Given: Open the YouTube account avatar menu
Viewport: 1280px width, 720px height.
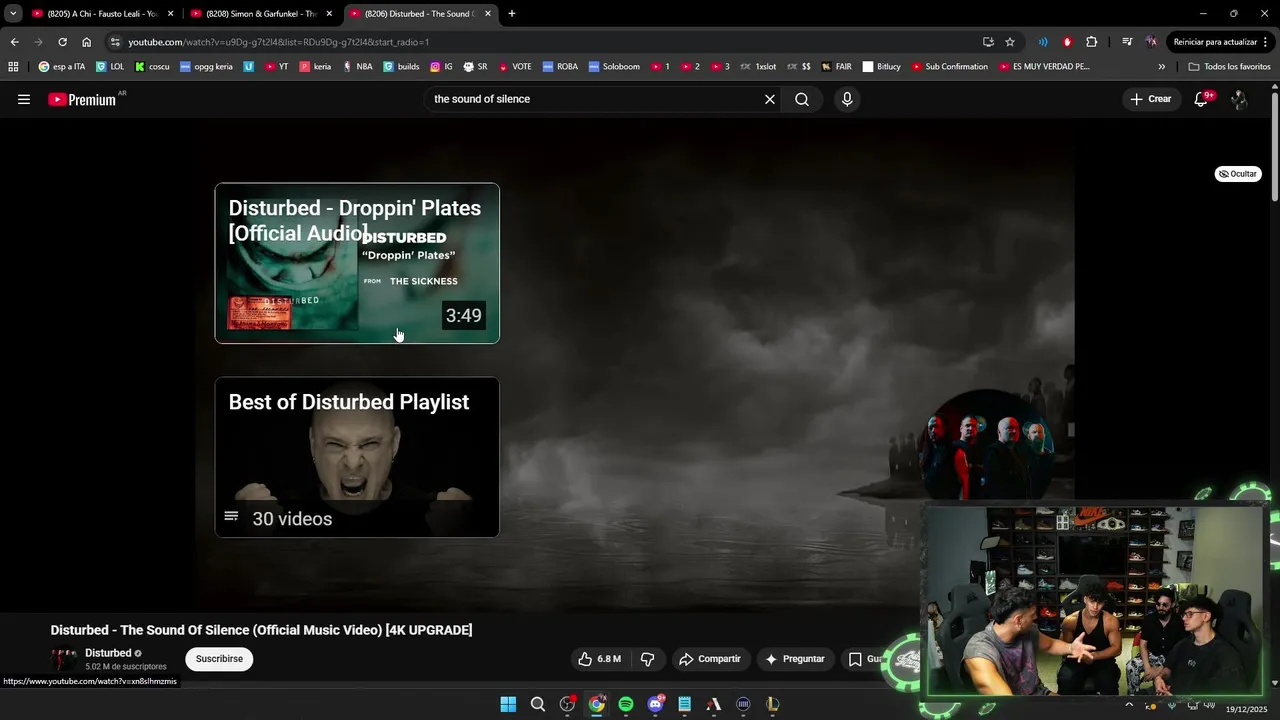Looking at the screenshot, I should 1239,99.
